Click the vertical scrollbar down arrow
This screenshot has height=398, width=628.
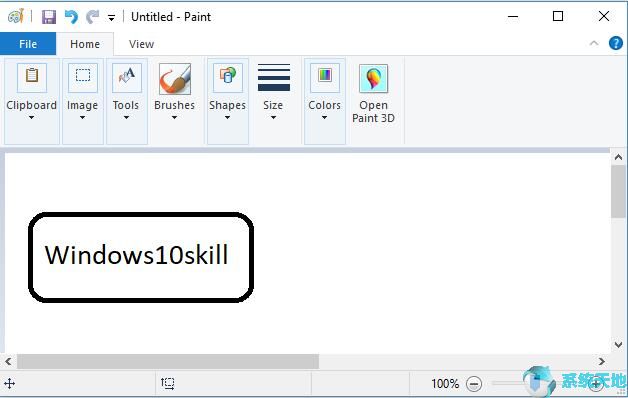(618, 344)
